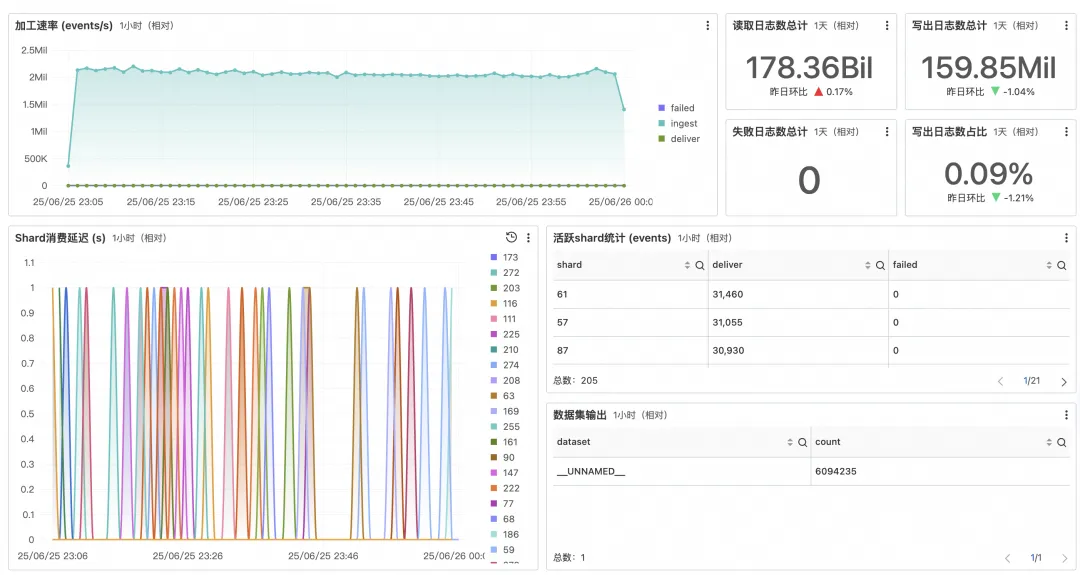Viewport: 1080px width, 575px height.
Task: Select the deliver value 31,460
Action: tap(798, 294)
